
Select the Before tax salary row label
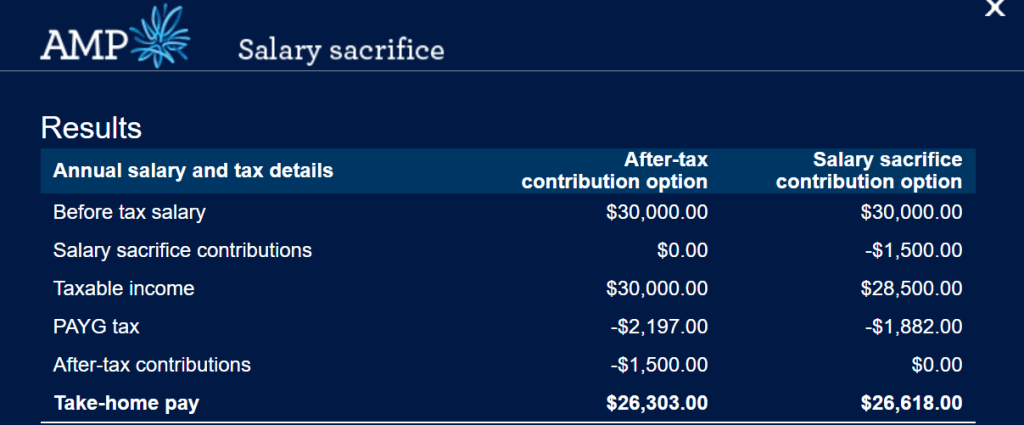(129, 212)
